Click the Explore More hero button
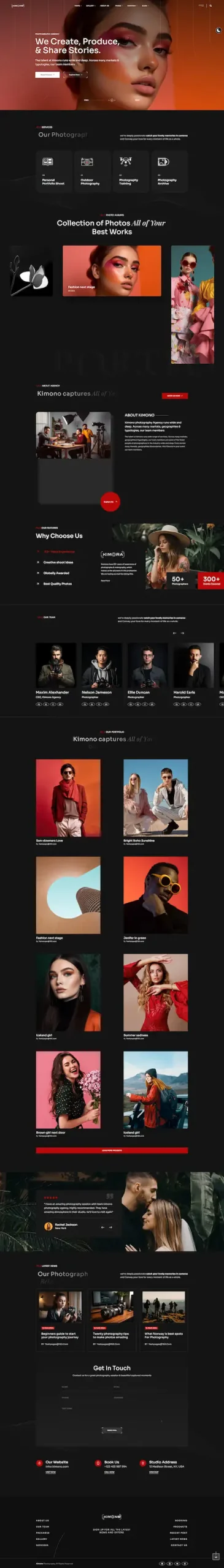Viewport: 224px width, 1568px height. click(x=75, y=75)
